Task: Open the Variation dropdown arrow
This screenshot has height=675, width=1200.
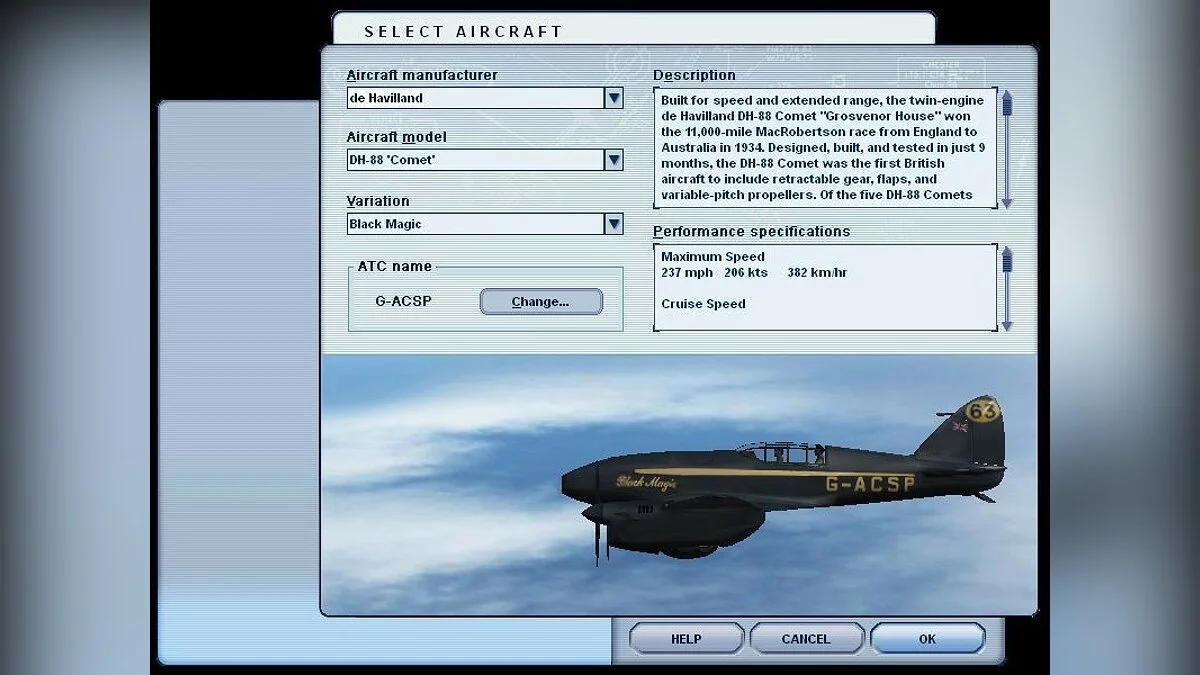Action: (614, 224)
